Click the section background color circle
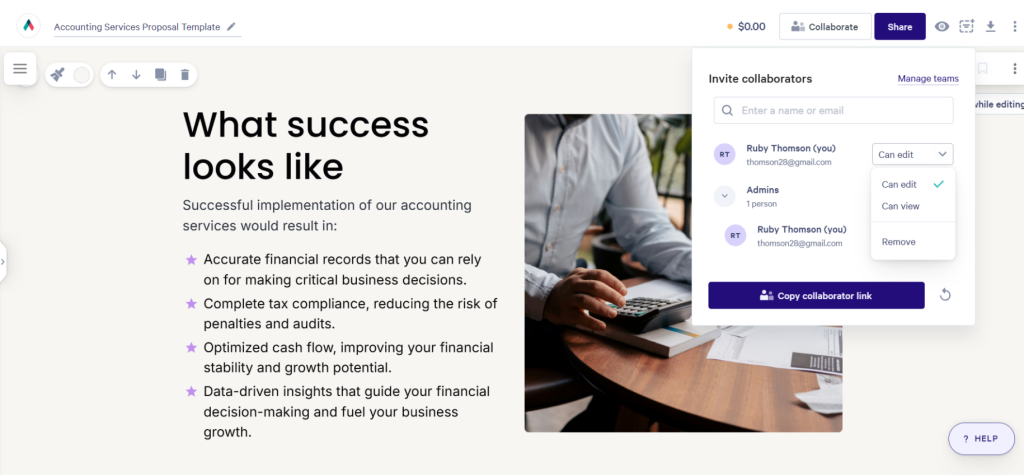 82,75
